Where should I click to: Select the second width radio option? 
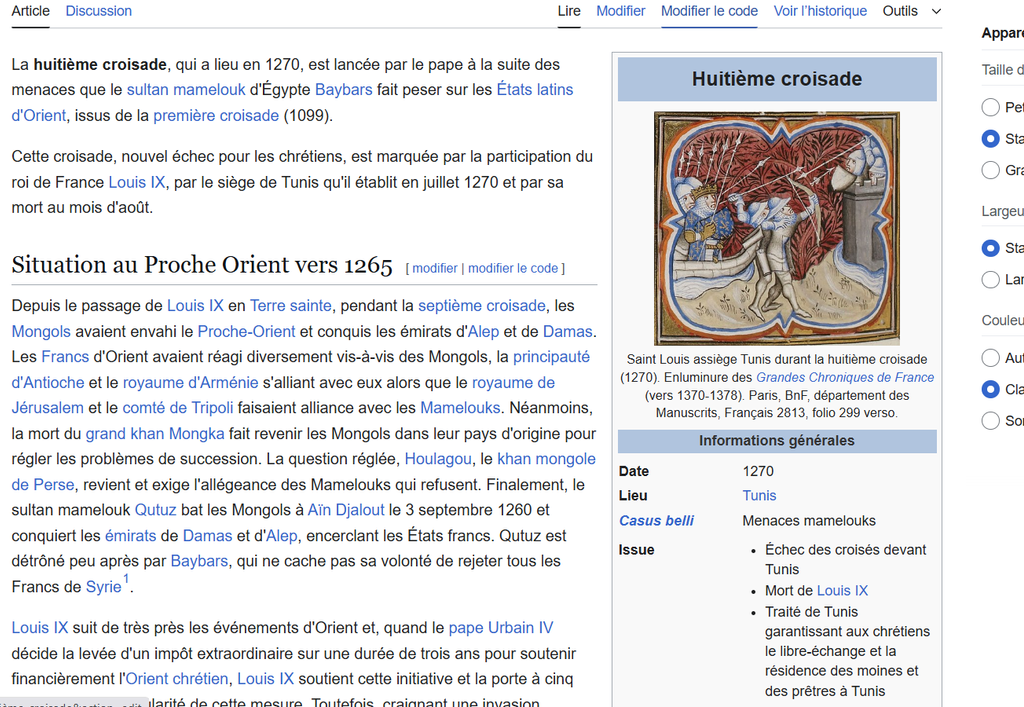[991, 279]
